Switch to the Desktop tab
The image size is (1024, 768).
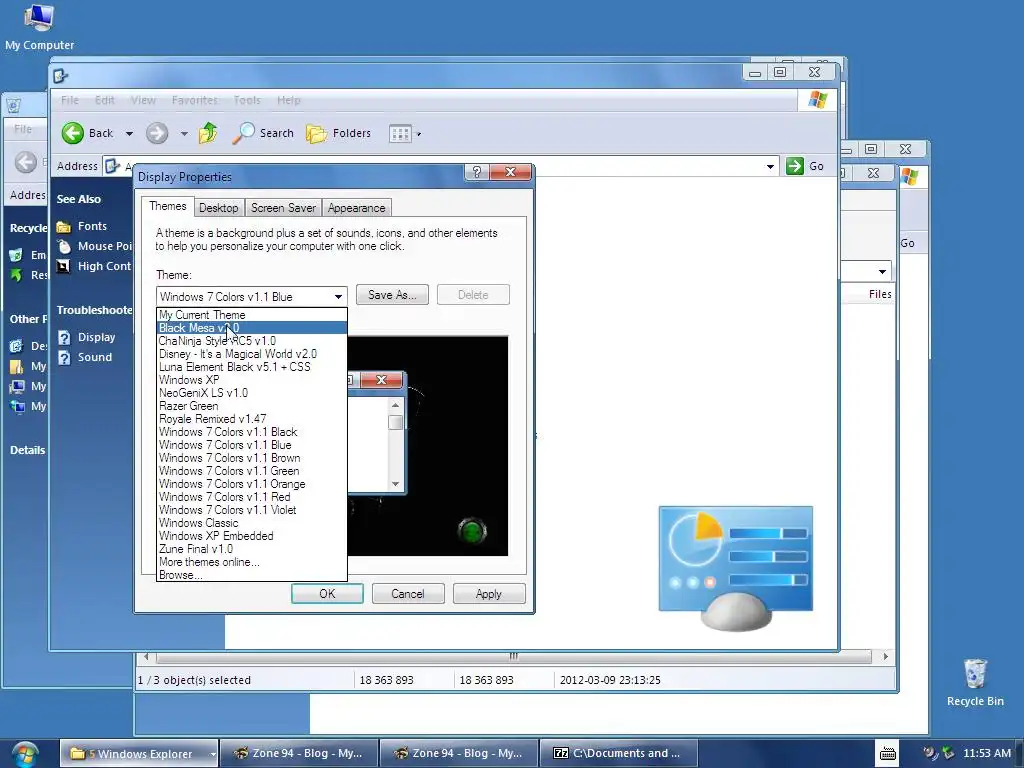coord(218,208)
